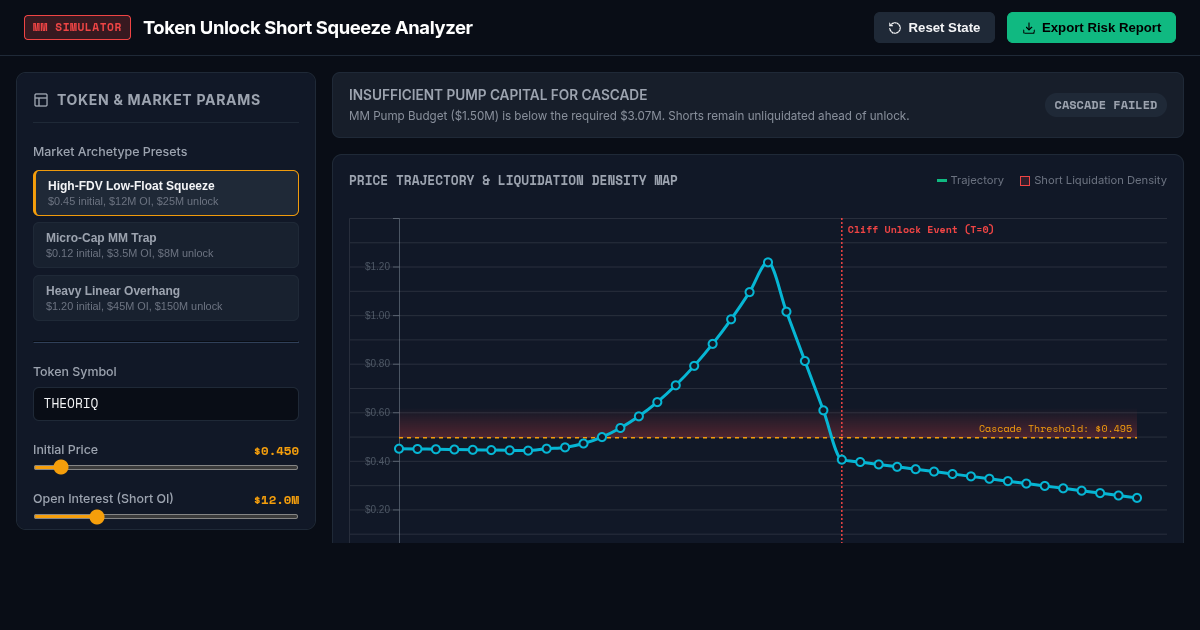
Task: Click the $1.00 y-axis label
Action: coord(377,315)
